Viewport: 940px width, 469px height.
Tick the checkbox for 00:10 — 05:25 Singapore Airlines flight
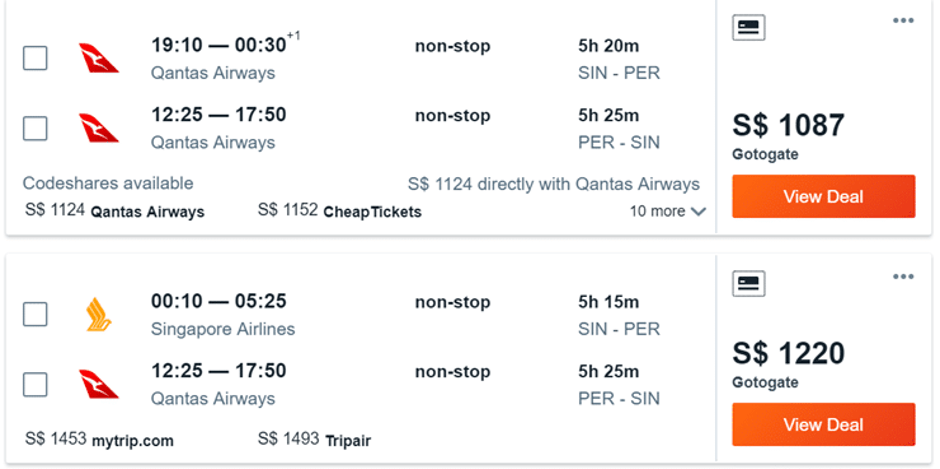click(35, 314)
